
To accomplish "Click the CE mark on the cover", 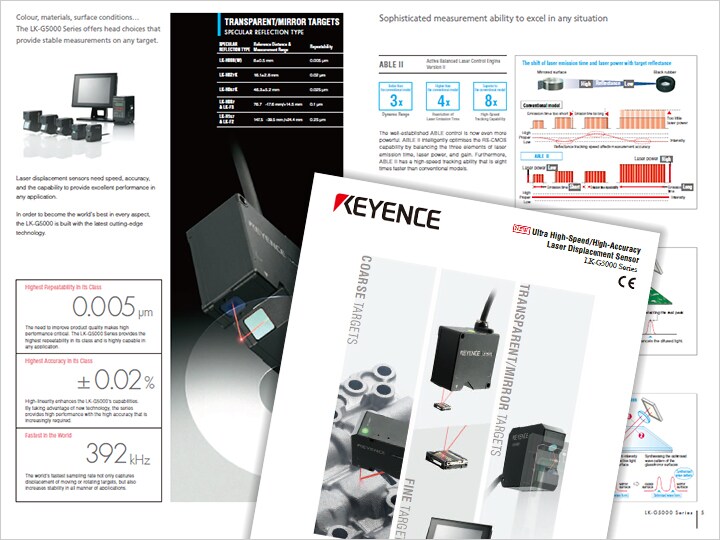I will (627, 282).
